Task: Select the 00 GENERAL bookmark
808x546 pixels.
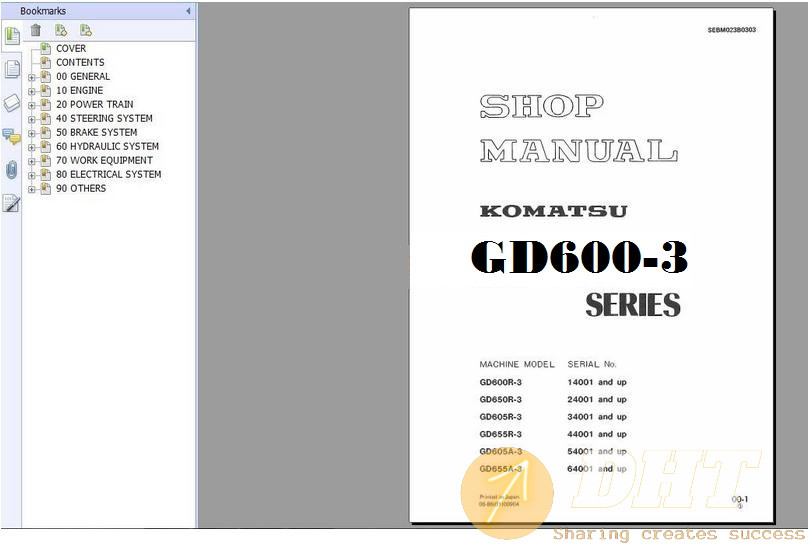Action: (83, 76)
